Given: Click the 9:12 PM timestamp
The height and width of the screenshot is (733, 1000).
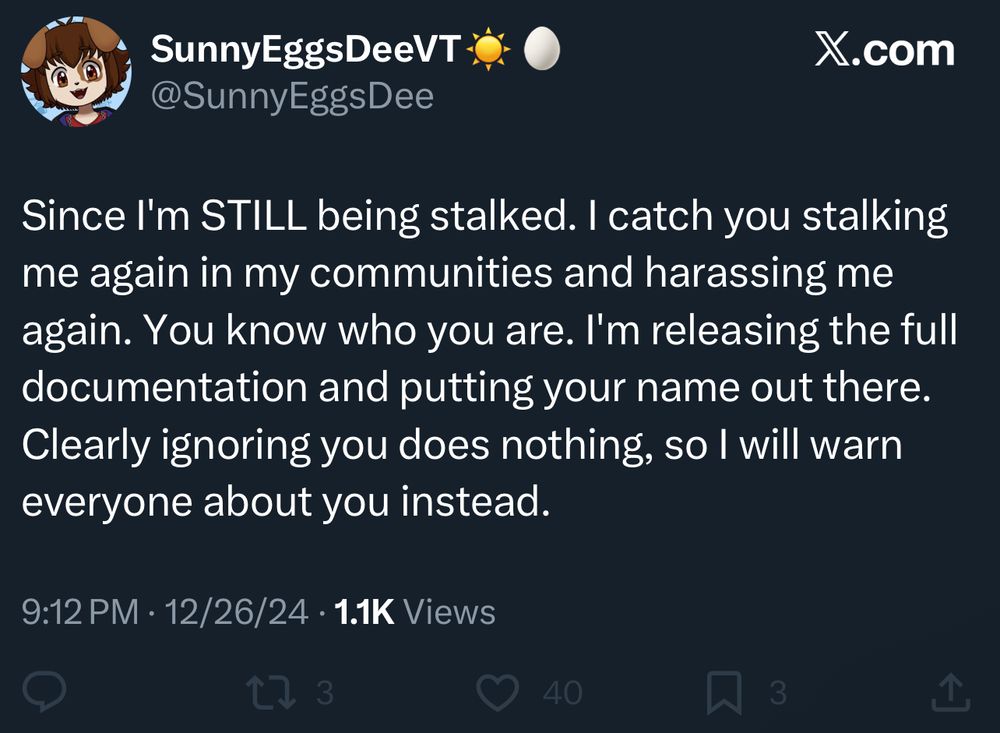Looking at the screenshot, I should point(80,611).
